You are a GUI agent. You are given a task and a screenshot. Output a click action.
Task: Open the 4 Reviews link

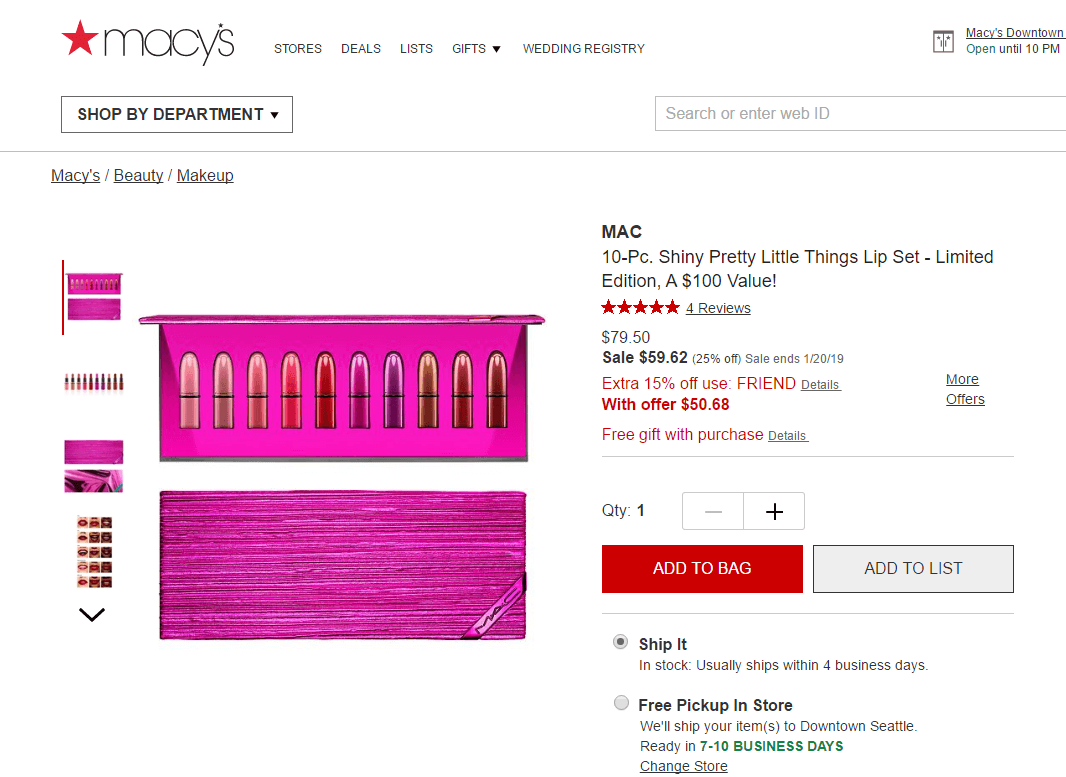click(x=718, y=308)
